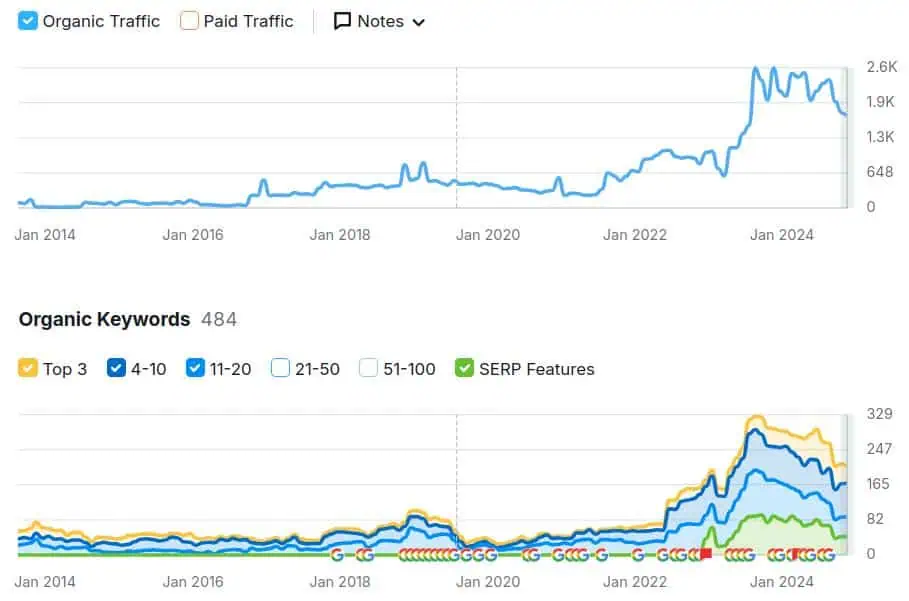
Task: Uncheck the Organic Traffic checkbox
Action: click(28, 21)
